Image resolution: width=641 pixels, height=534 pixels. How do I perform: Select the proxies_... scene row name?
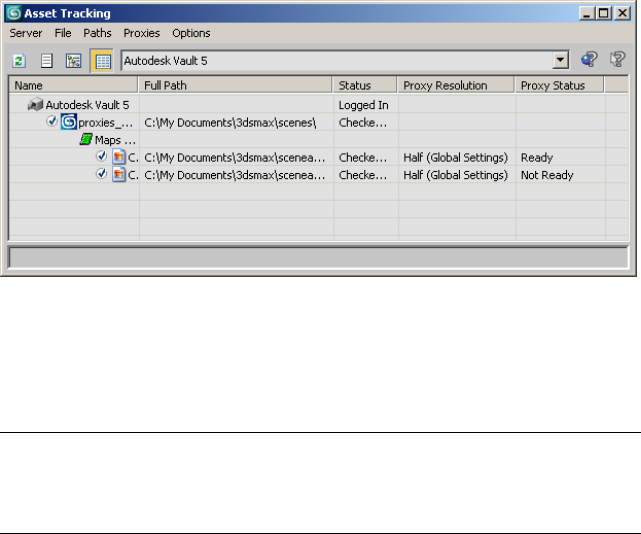[105, 123]
